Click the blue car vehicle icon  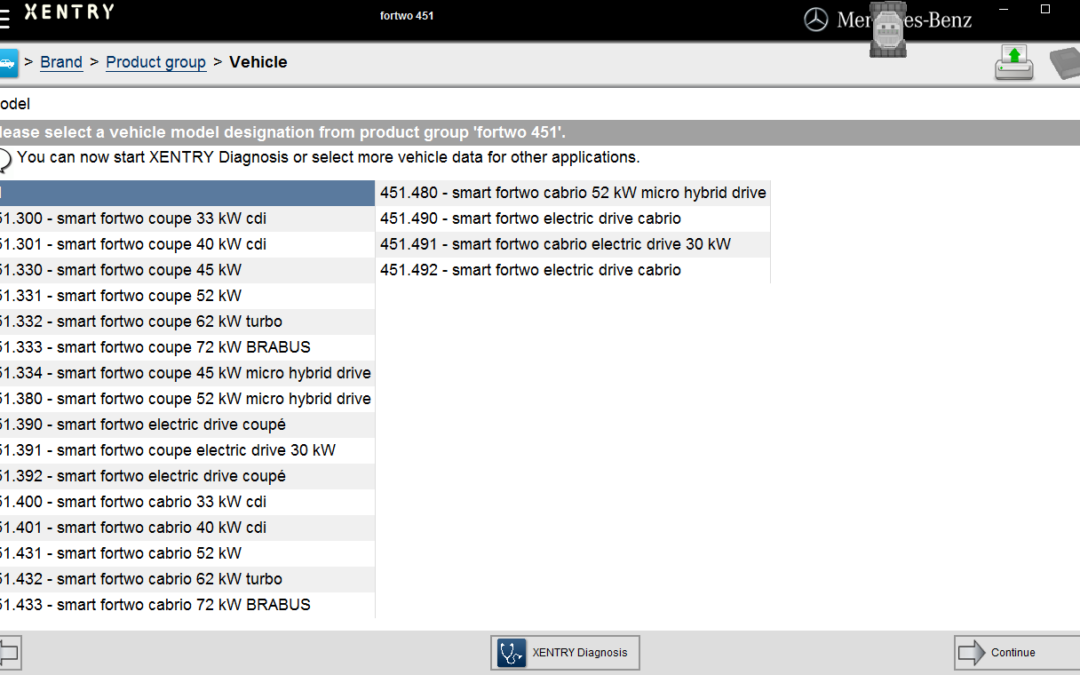coord(8,63)
